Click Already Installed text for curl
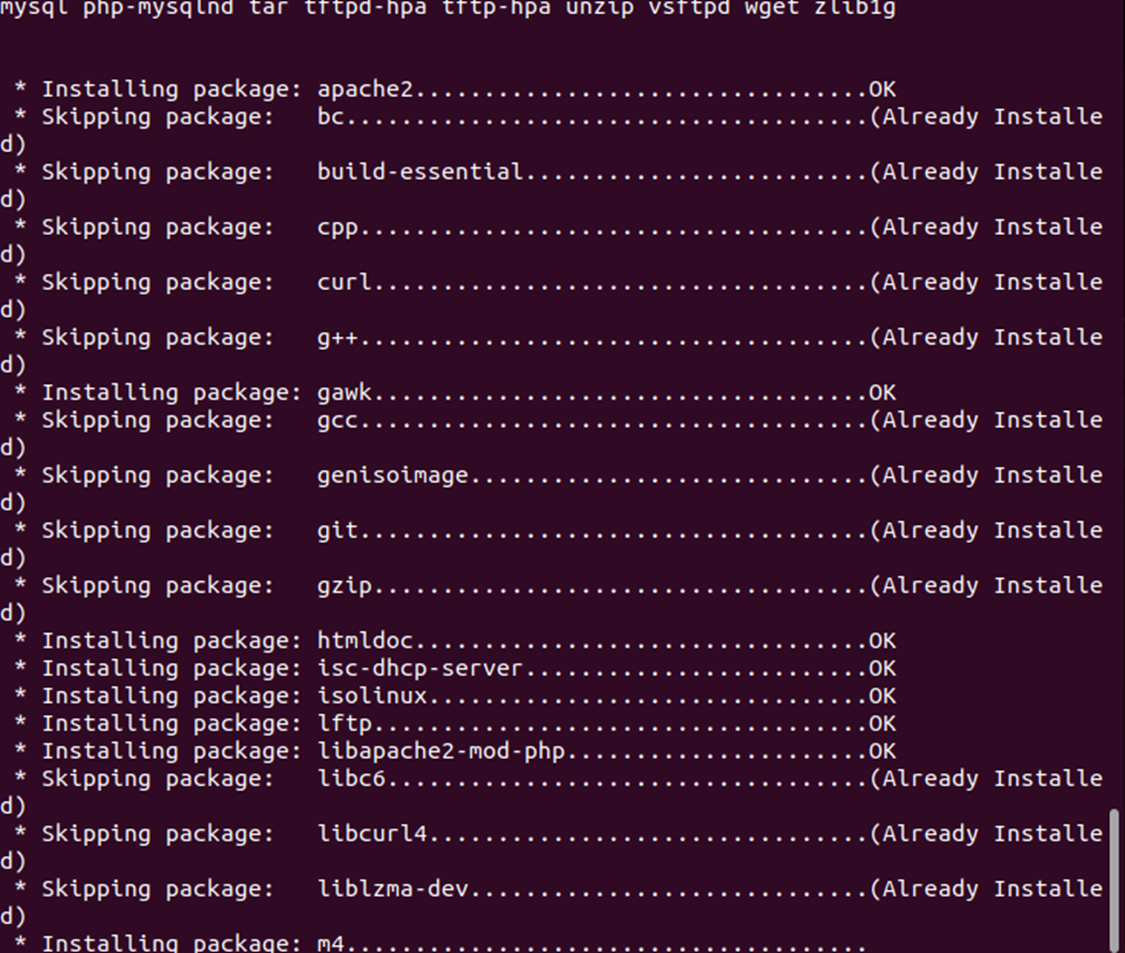 click(x=986, y=283)
